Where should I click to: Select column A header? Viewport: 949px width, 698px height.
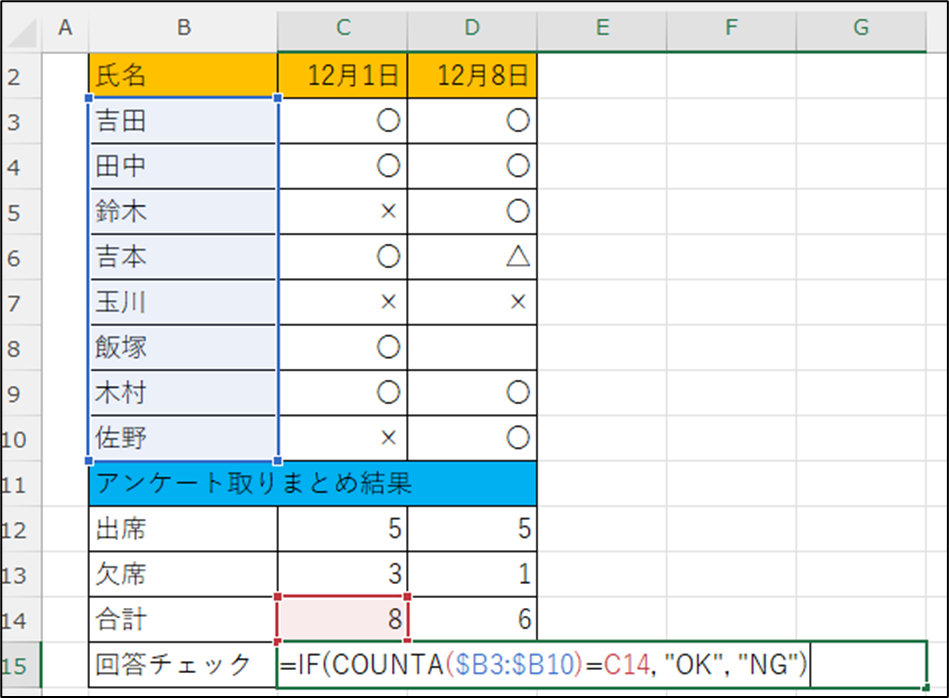pyautogui.click(x=65, y=27)
